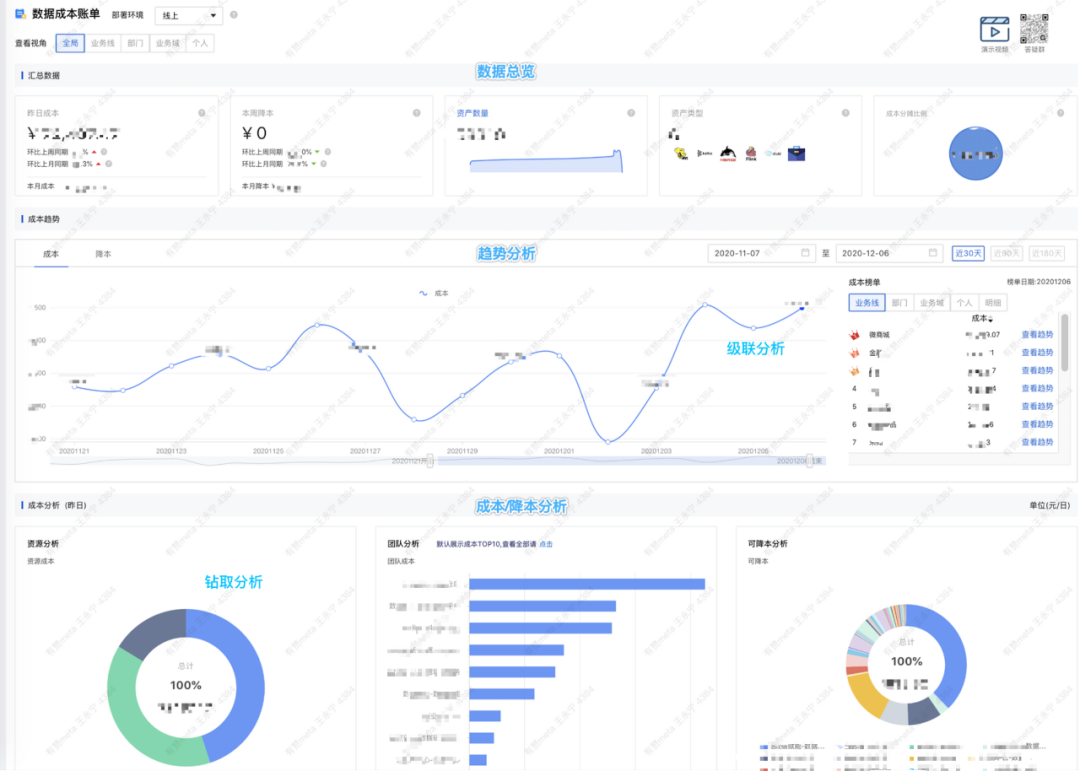Toggle 成本 series in chart legend
The image size is (1080, 771).
433,294
